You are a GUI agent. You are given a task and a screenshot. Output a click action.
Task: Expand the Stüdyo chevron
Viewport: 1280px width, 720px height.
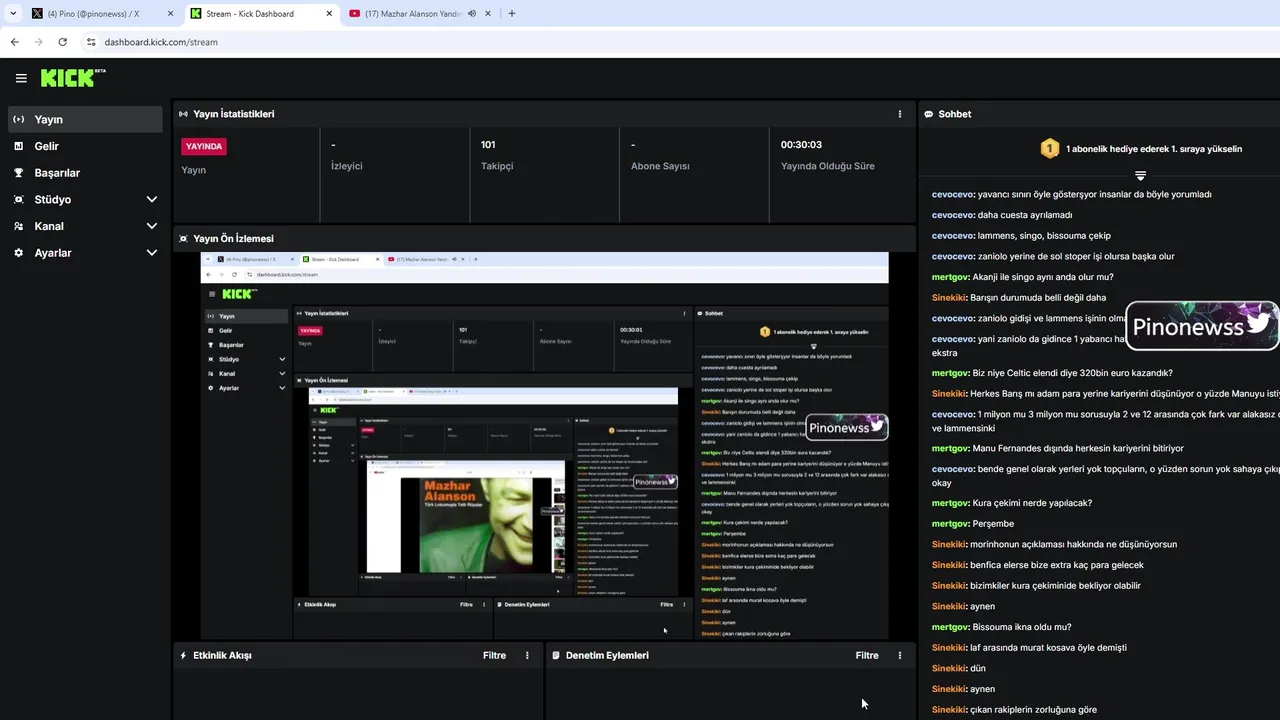(x=152, y=199)
